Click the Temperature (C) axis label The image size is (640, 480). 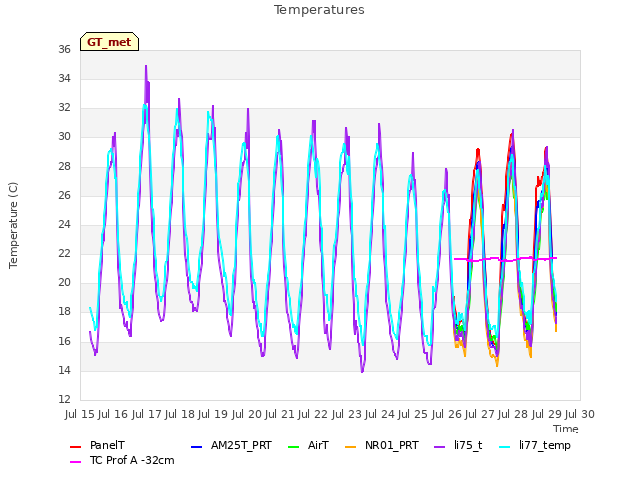13,225
